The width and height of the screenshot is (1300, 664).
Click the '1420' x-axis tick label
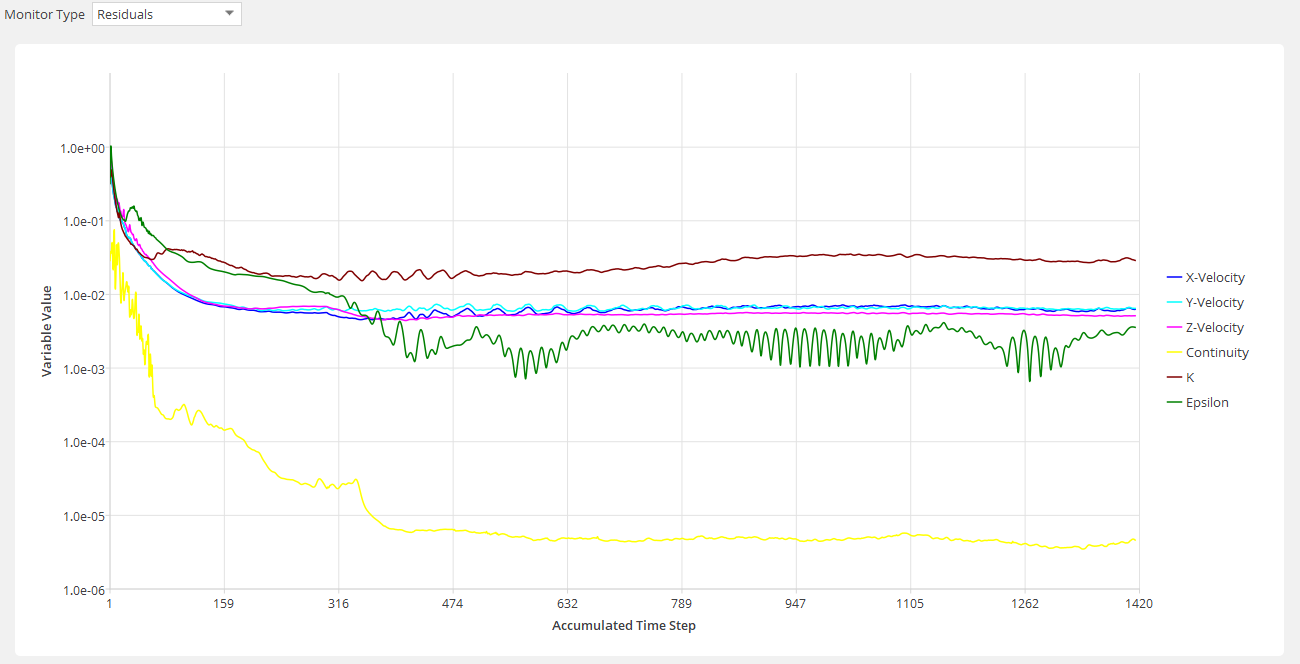pos(1139,604)
